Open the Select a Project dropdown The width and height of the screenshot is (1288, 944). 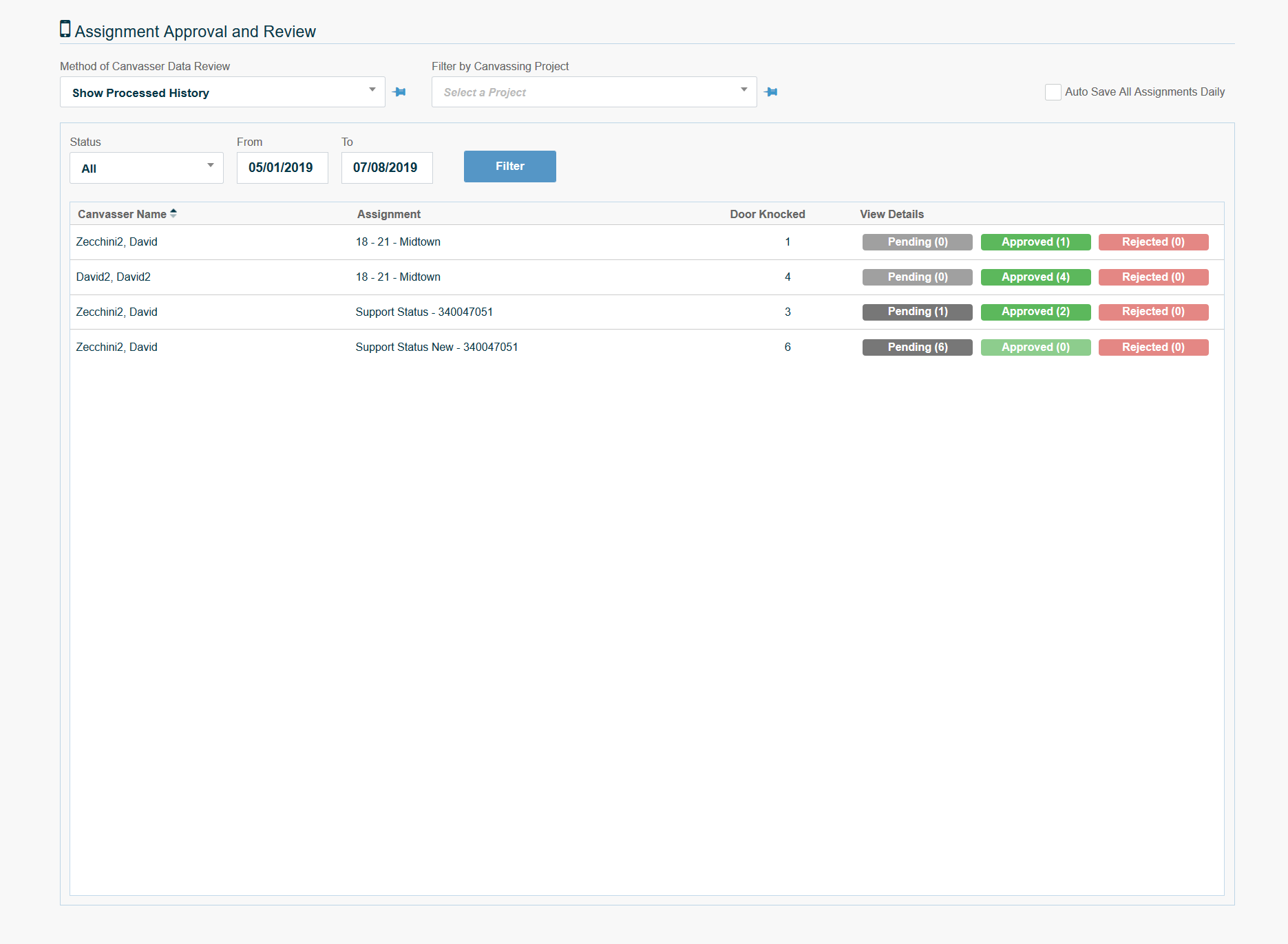594,92
